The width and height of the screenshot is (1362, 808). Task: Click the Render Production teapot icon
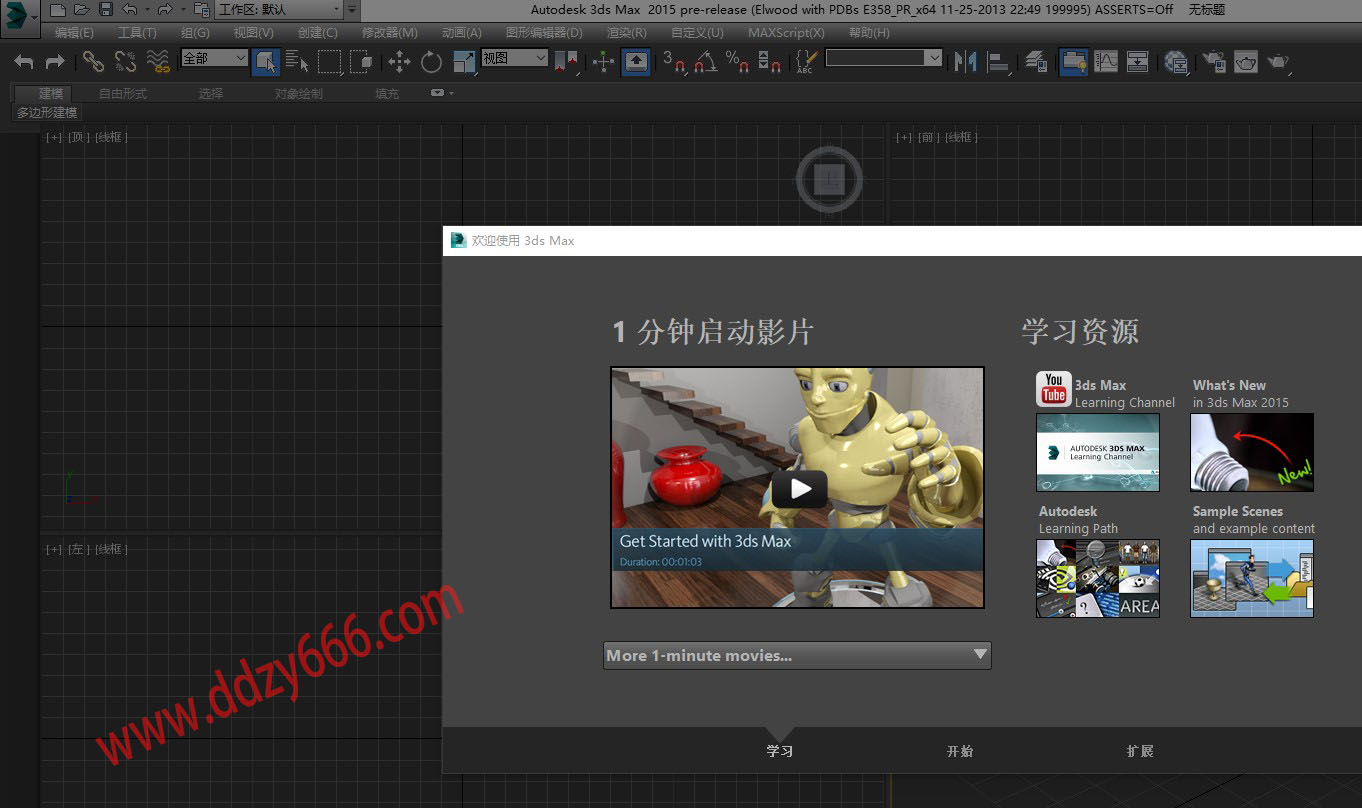(x=1278, y=62)
